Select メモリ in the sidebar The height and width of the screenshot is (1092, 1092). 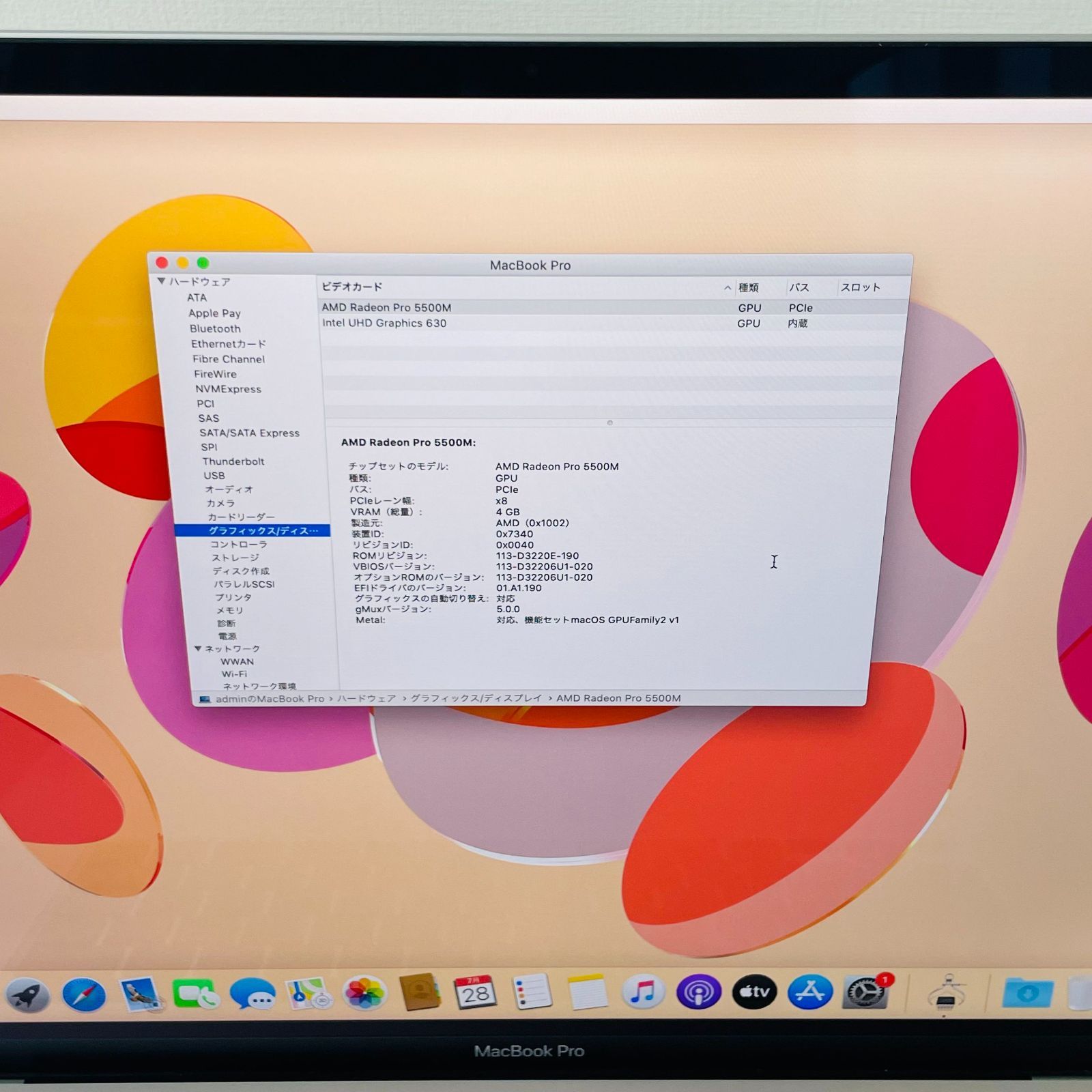(229, 610)
